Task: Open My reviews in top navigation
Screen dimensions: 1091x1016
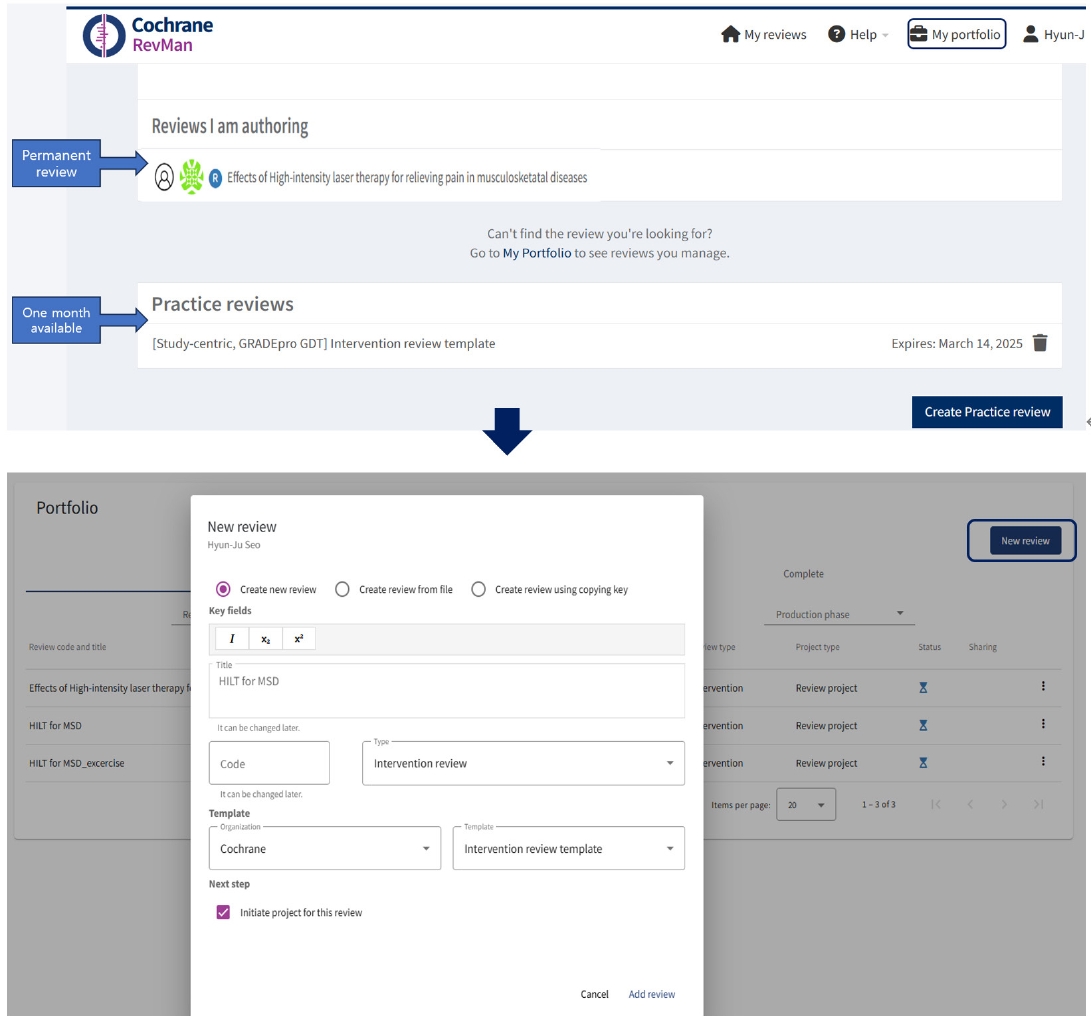Action: coord(764,34)
